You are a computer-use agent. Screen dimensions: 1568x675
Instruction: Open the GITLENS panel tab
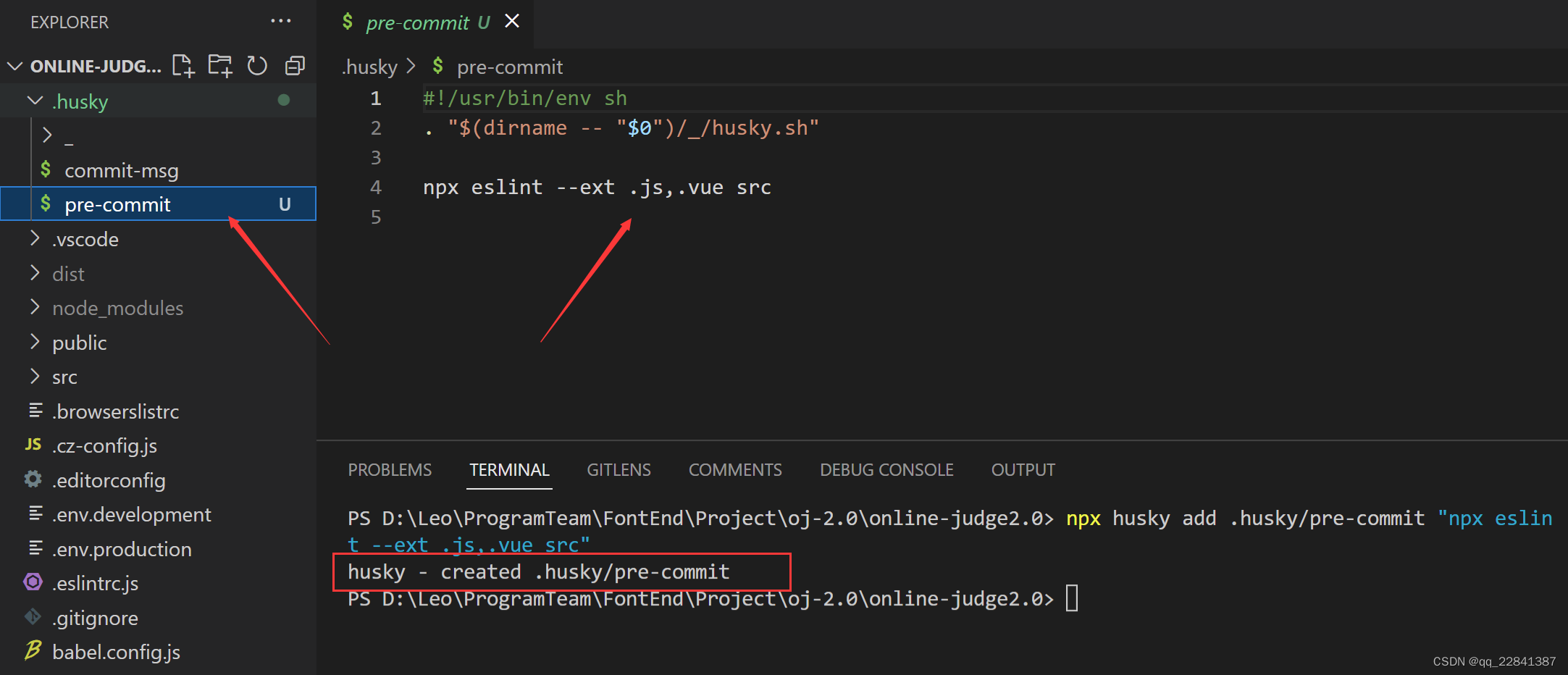tap(619, 470)
